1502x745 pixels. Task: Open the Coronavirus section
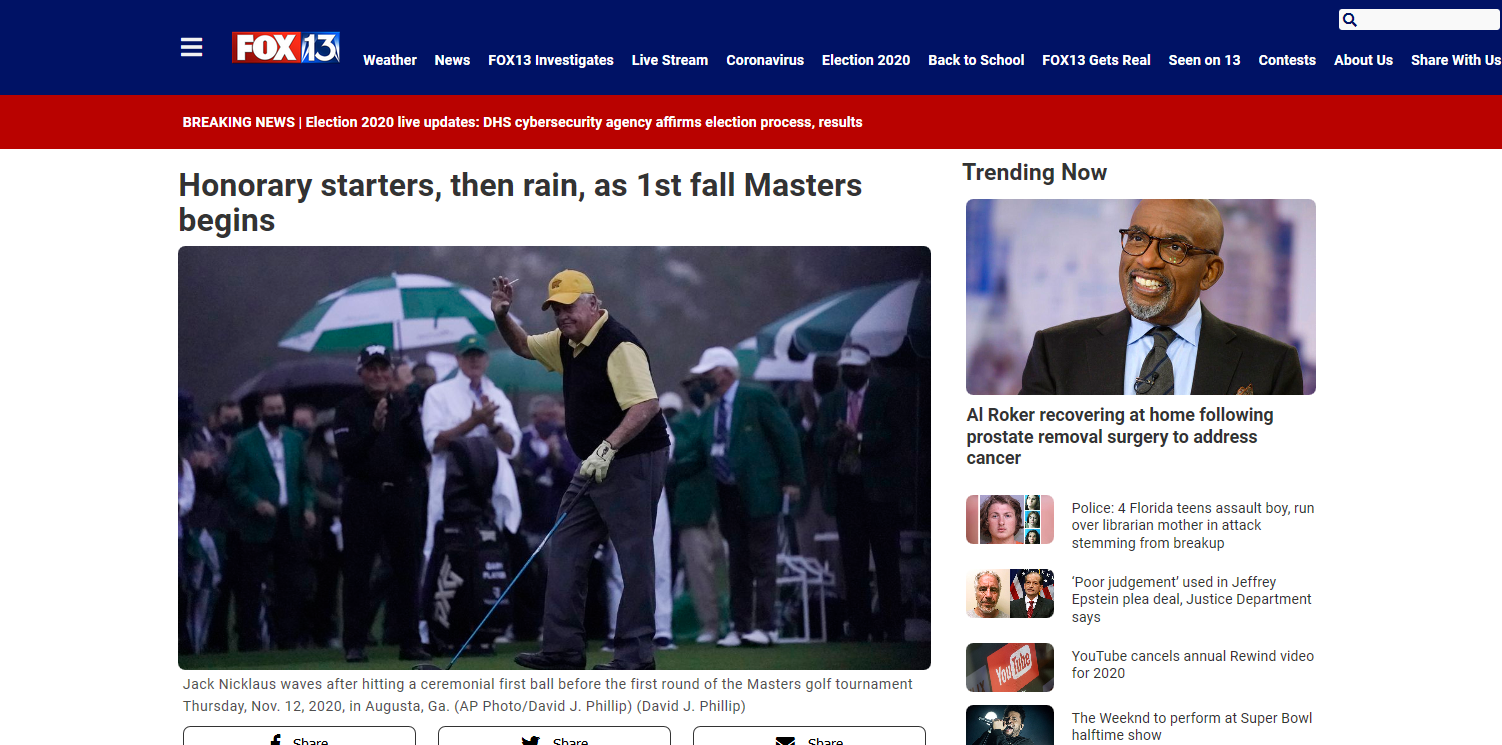pyautogui.click(x=765, y=60)
